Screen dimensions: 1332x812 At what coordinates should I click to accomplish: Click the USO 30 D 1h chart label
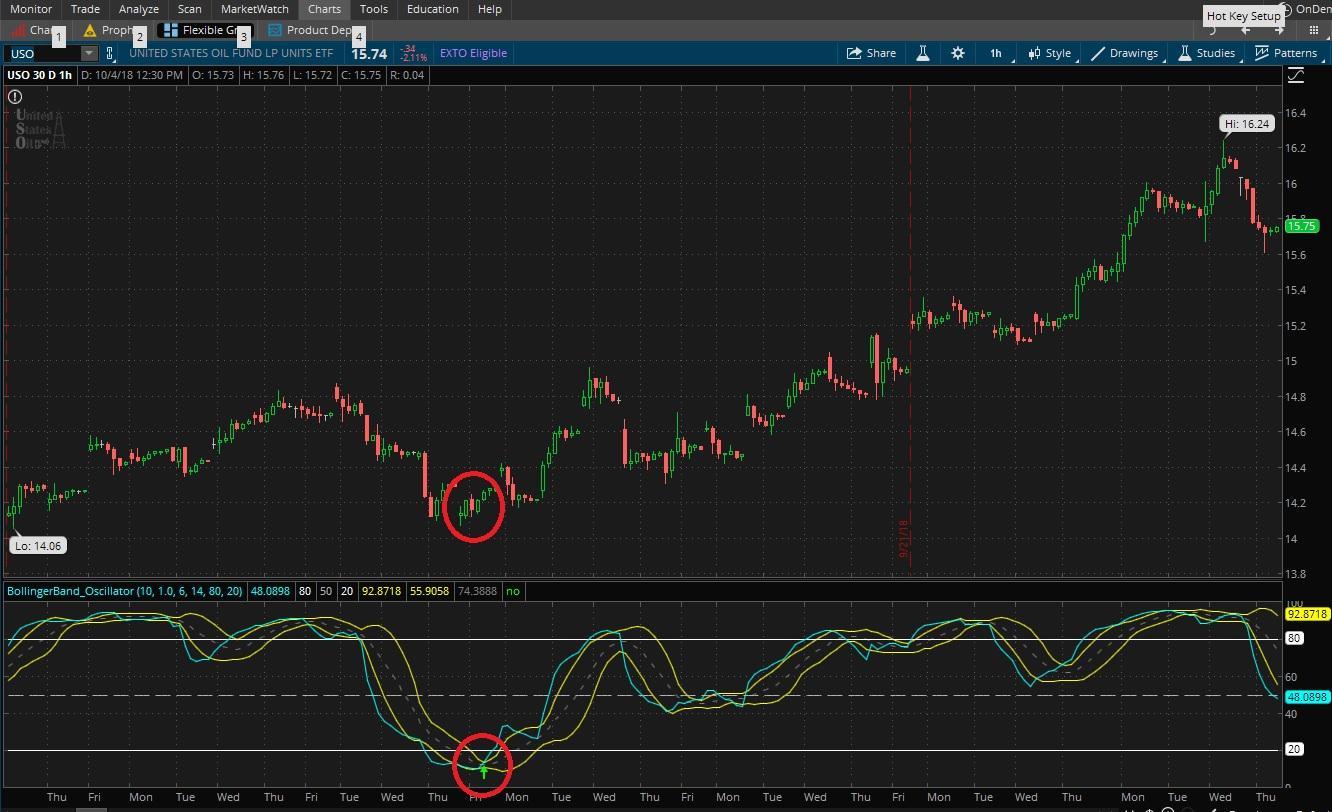click(41, 75)
